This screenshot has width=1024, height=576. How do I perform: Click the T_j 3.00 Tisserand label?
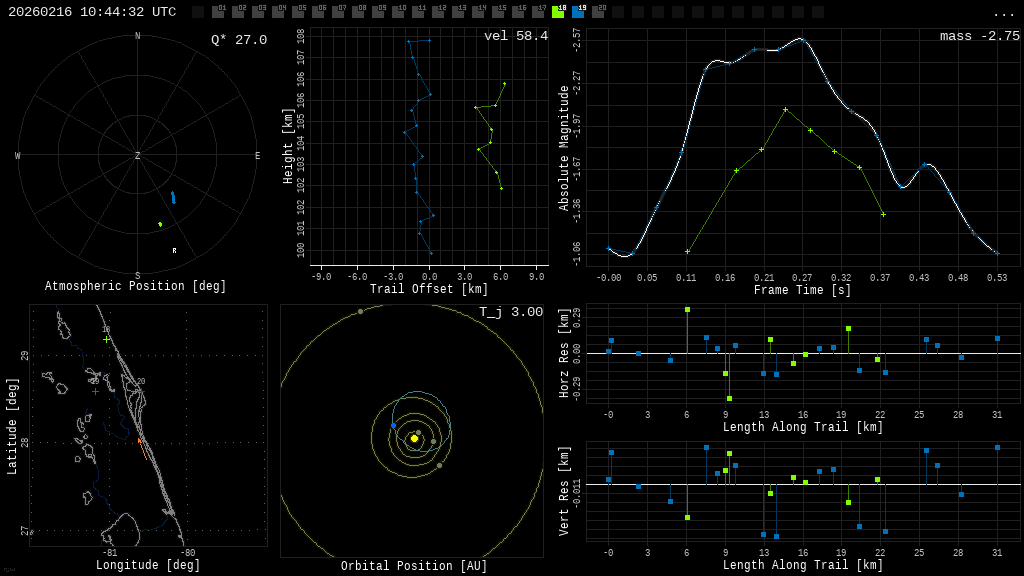510,313
